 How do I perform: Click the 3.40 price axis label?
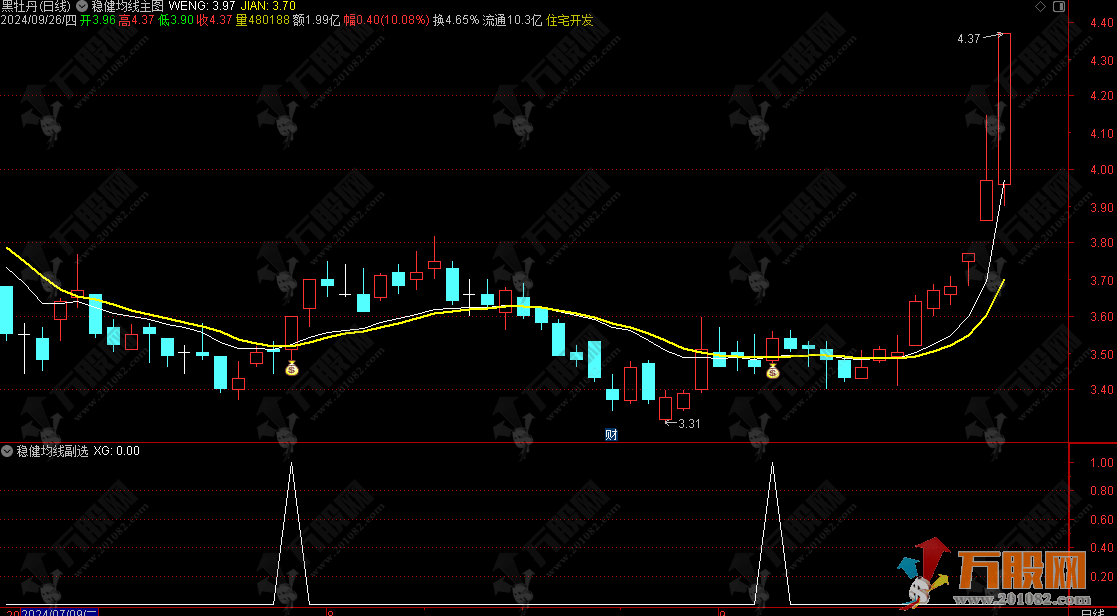pyautogui.click(x=1101, y=390)
